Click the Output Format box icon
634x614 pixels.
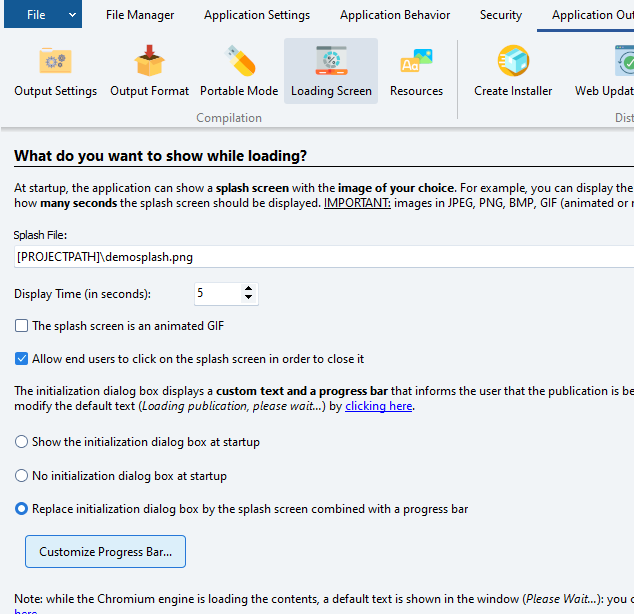[x=149, y=61]
